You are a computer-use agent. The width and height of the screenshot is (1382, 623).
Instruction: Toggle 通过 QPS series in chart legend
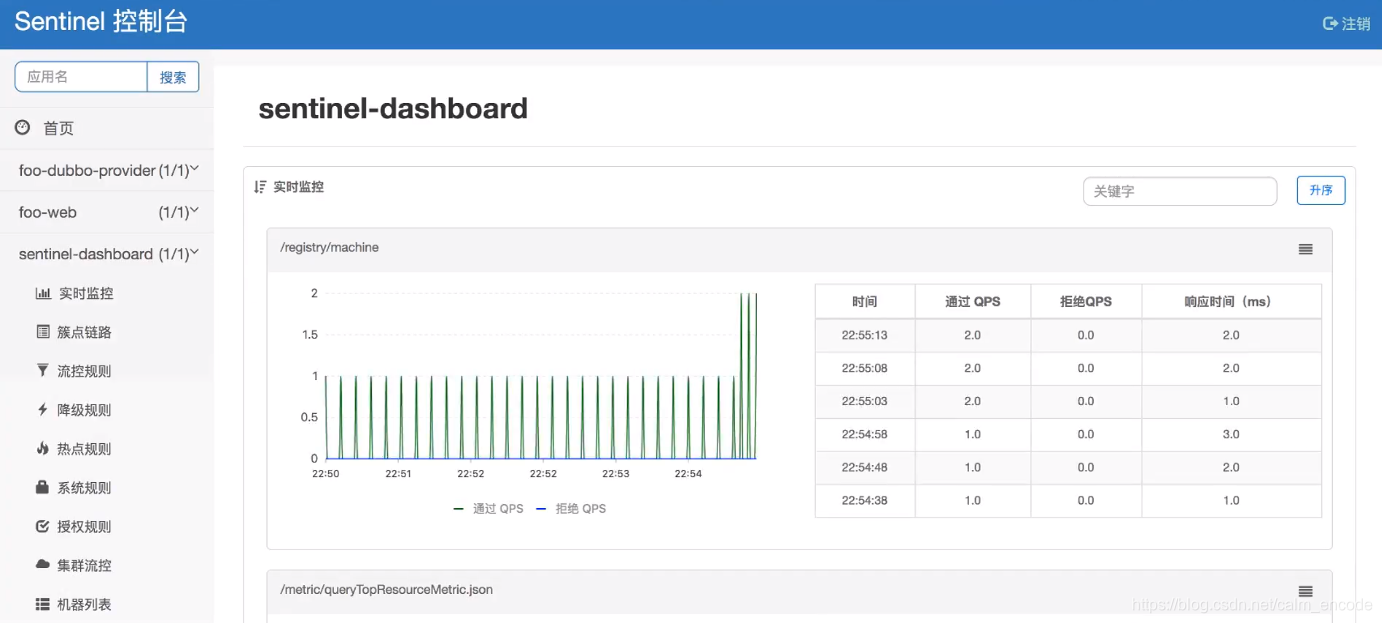488,508
